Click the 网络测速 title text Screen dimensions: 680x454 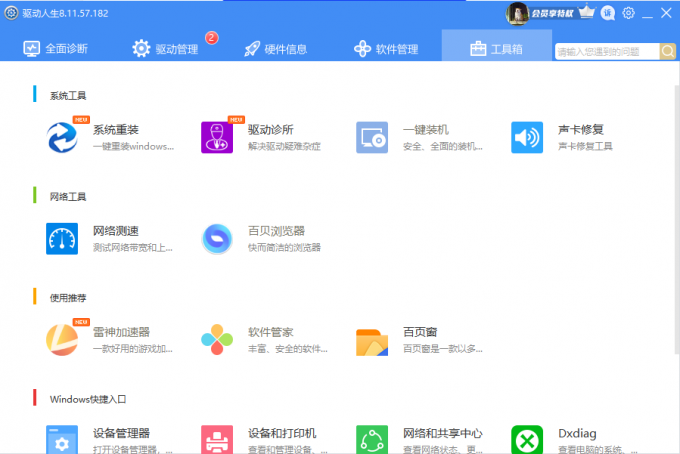[x=116, y=231]
